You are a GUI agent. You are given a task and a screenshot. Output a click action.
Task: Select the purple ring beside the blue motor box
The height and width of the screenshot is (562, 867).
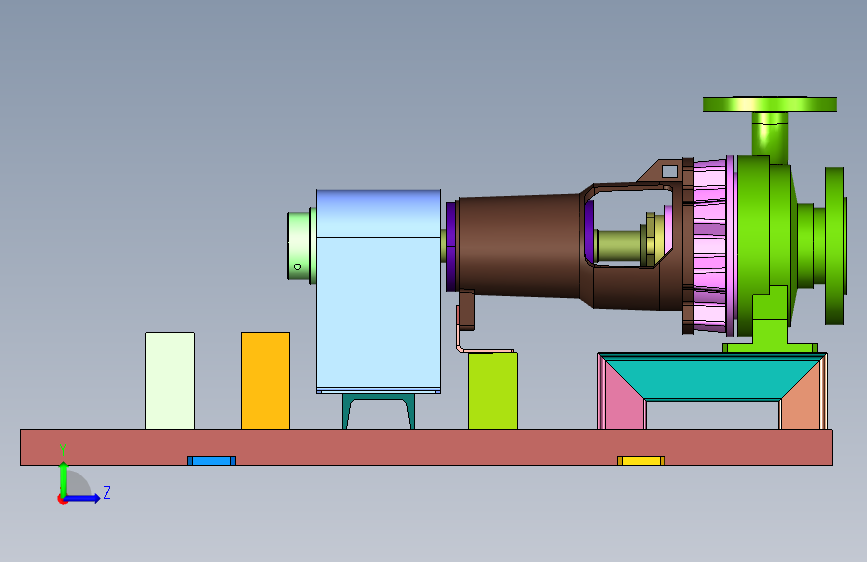tap(451, 246)
